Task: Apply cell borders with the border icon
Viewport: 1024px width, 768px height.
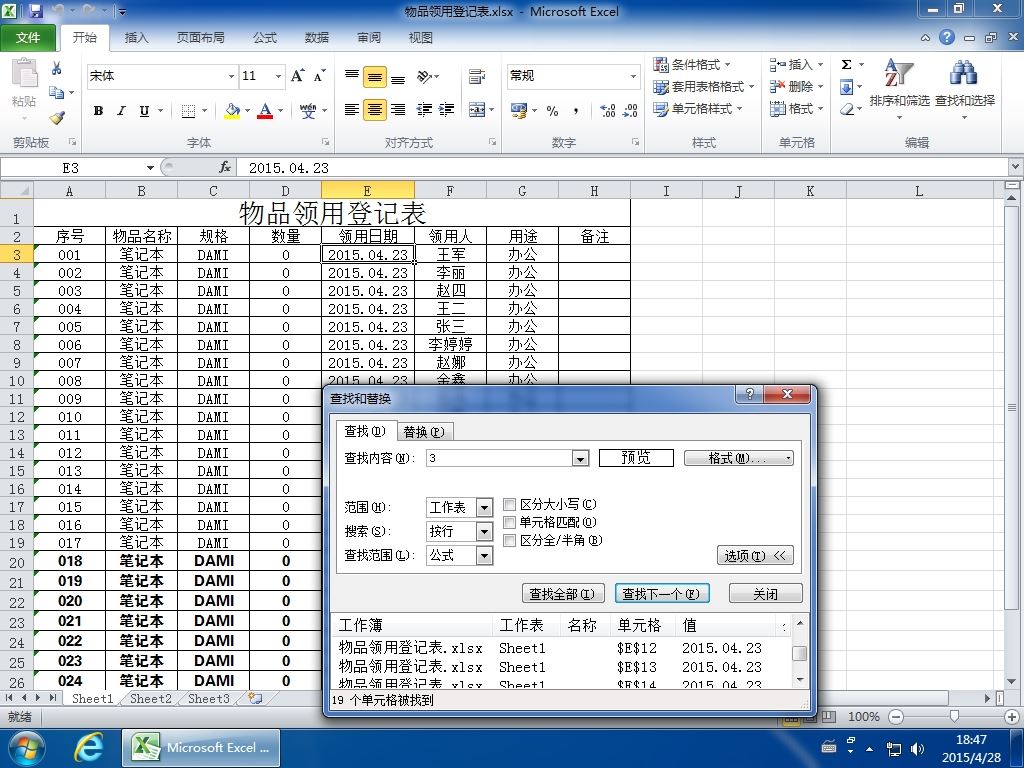Action: pos(188,110)
